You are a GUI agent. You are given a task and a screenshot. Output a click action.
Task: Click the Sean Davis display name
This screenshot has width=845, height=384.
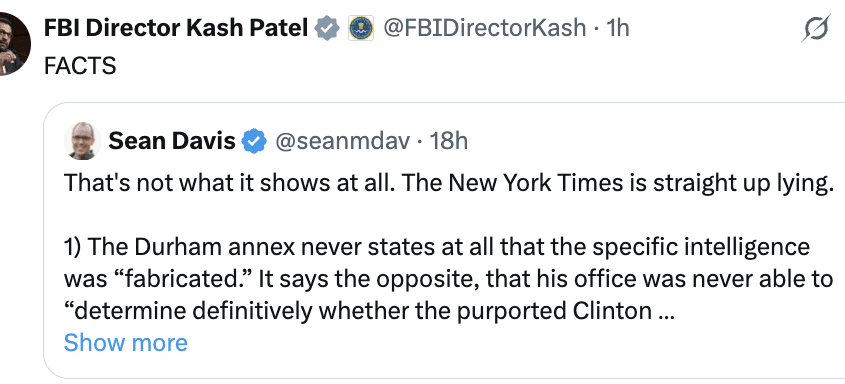172,141
